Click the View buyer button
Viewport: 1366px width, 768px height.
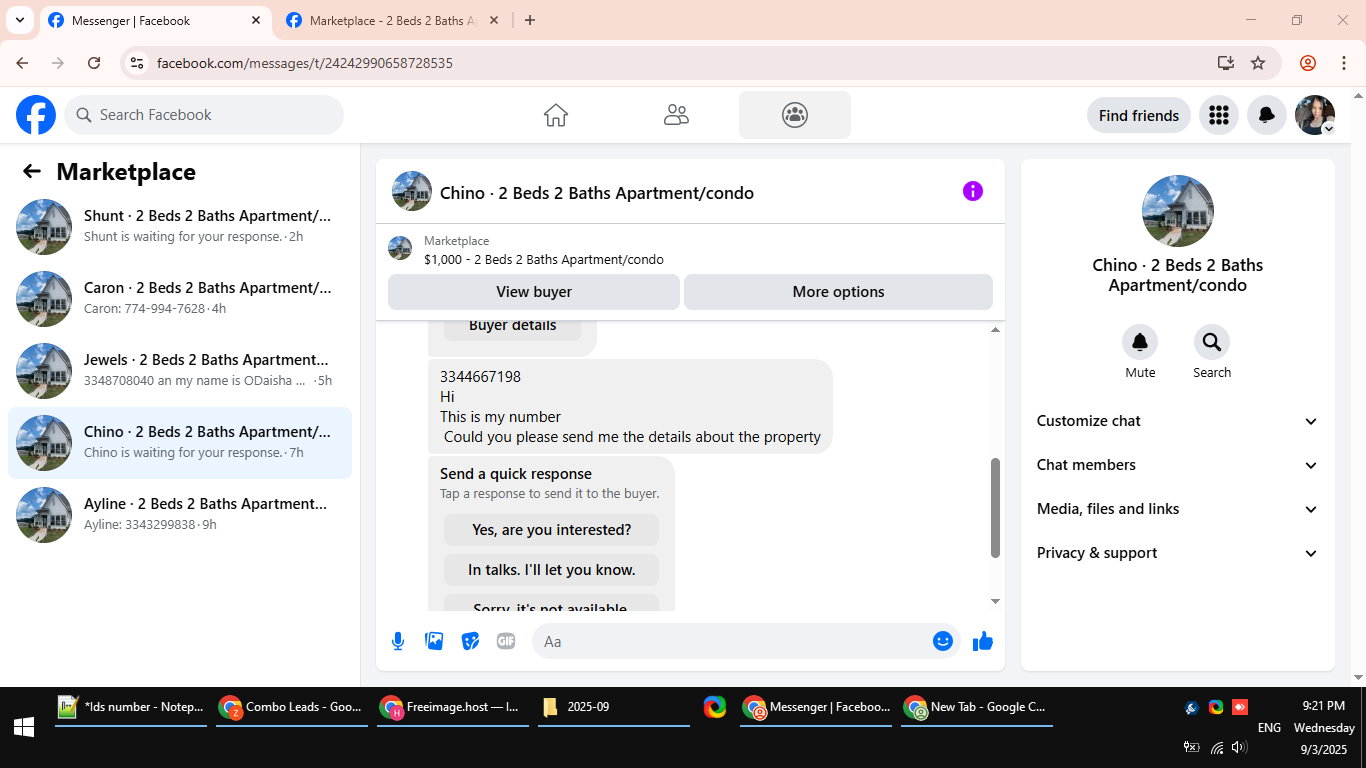tap(534, 292)
